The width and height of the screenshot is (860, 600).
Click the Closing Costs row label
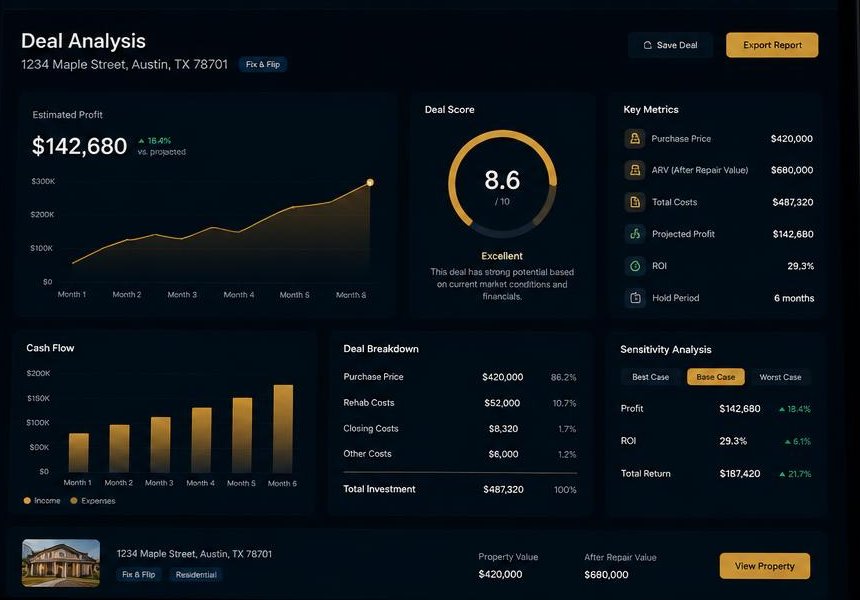[x=371, y=428]
